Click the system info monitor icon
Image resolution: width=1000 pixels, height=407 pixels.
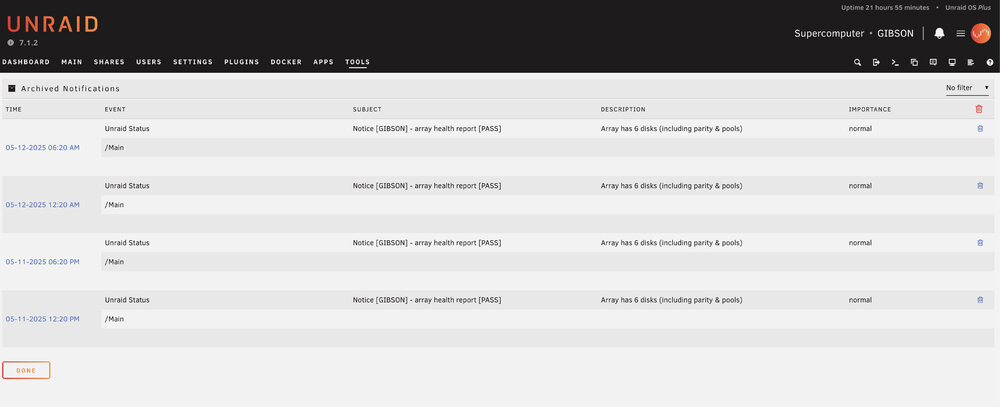coord(952,63)
